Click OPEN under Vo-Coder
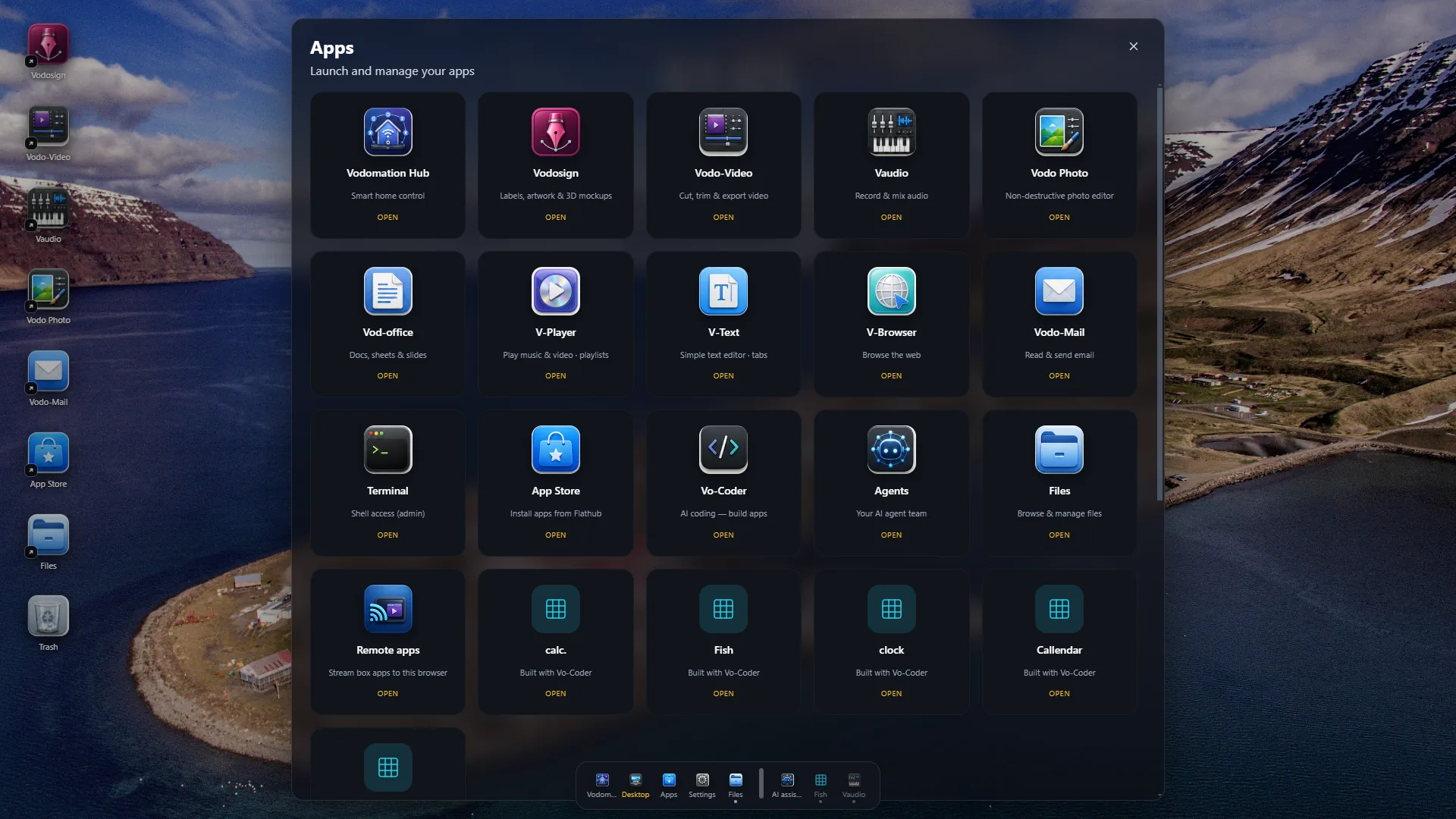 point(723,535)
